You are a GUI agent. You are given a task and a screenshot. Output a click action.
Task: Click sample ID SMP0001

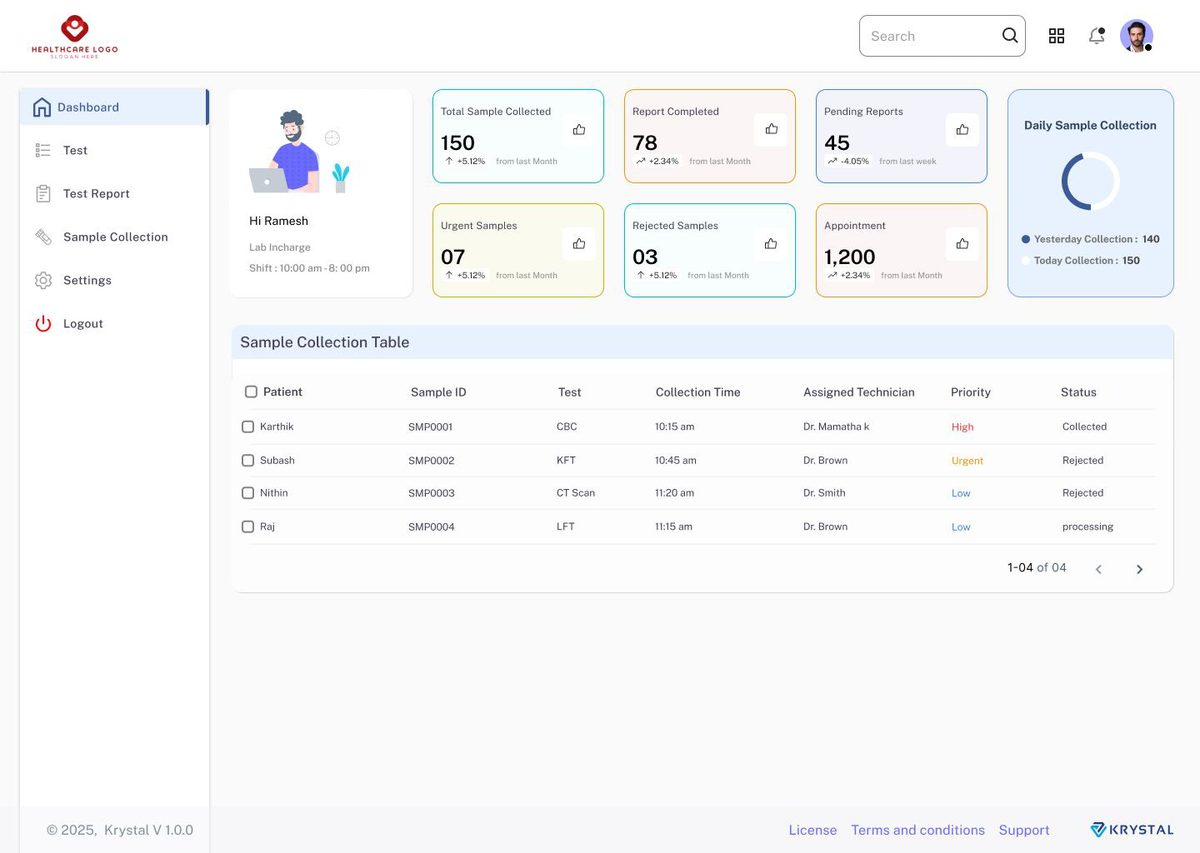pos(430,427)
